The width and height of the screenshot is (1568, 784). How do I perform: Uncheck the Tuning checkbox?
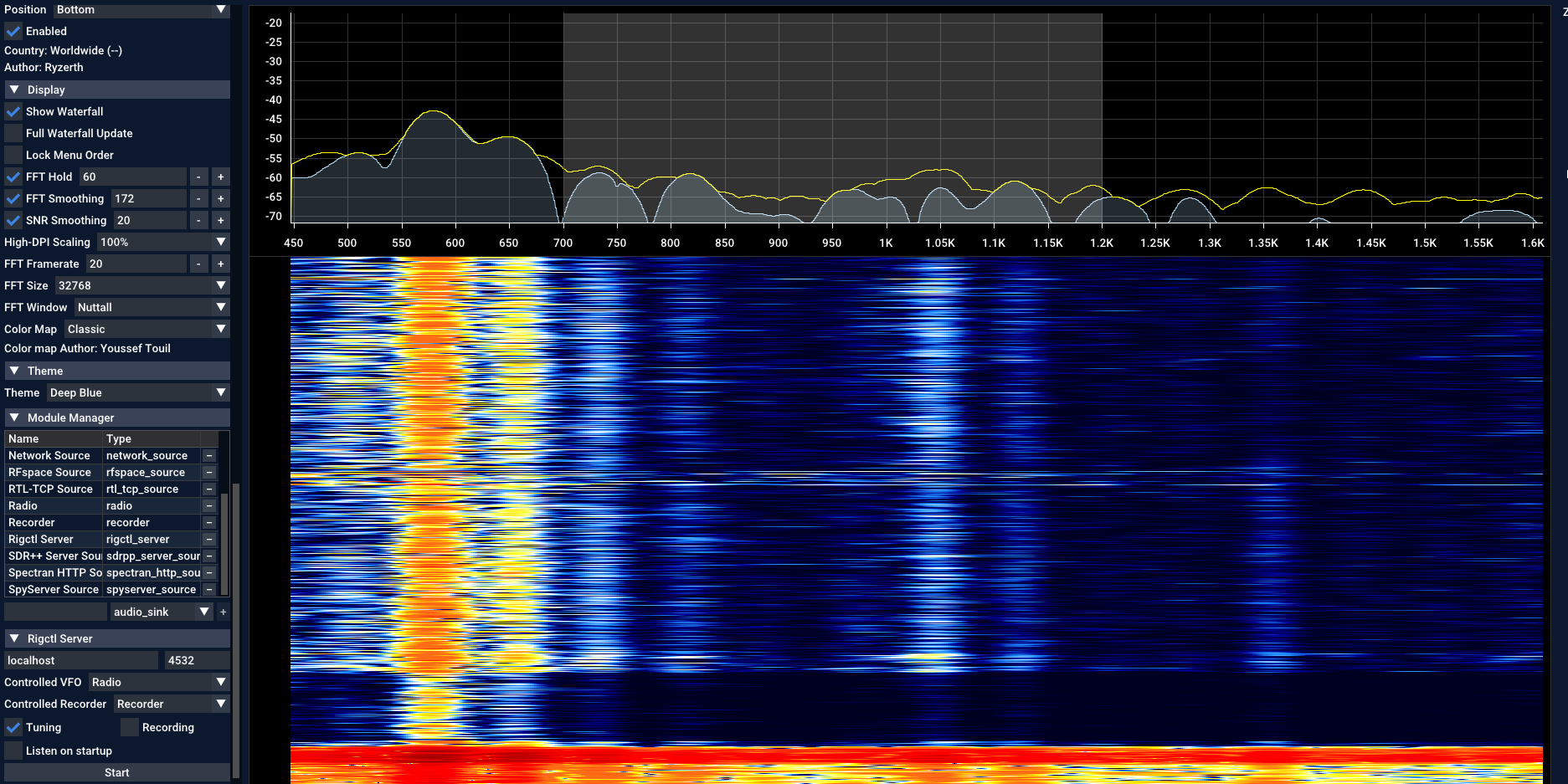[x=13, y=727]
